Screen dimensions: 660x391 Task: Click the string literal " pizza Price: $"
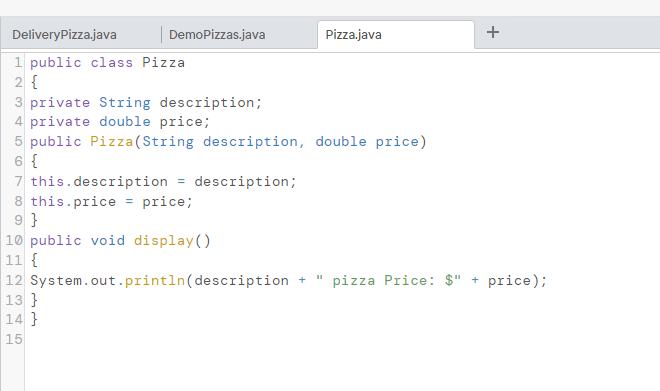pyautogui.click(x=388, y=280)
